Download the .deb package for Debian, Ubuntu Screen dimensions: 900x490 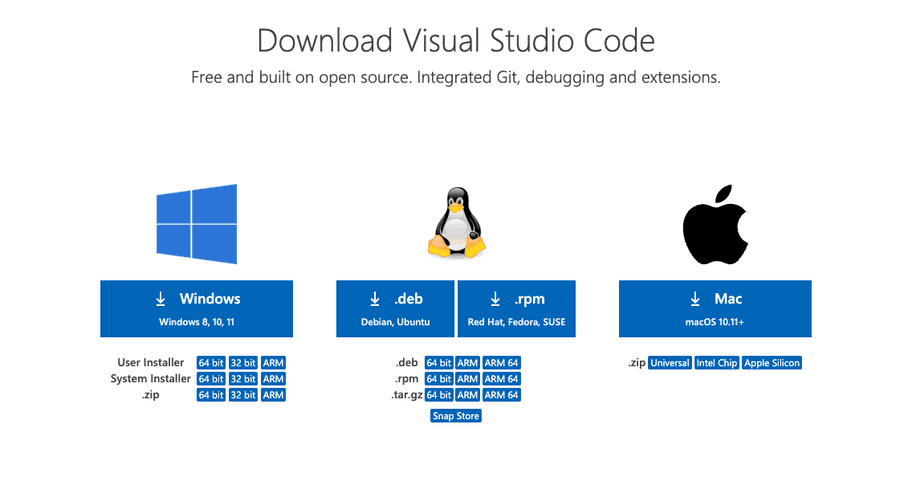pyautogui.click(x=395, y=309)
